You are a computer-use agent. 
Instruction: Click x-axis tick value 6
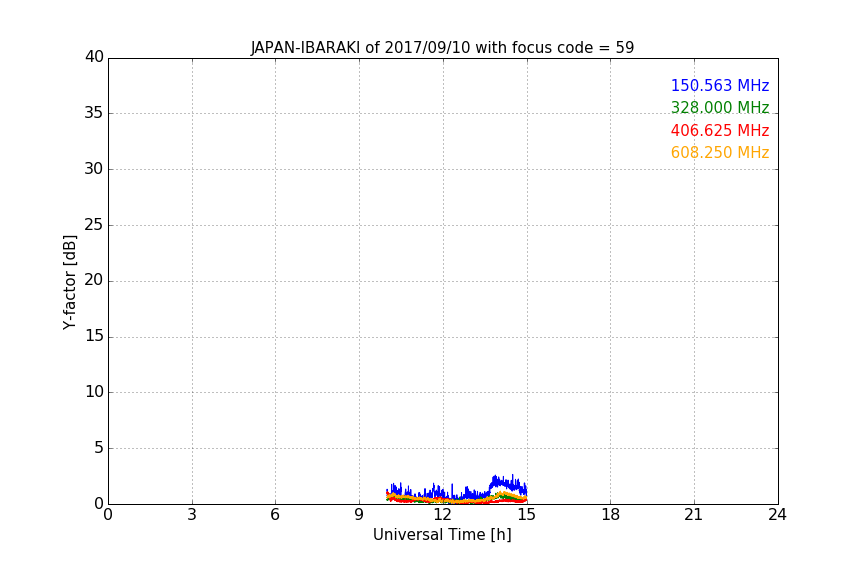[275, 515]
